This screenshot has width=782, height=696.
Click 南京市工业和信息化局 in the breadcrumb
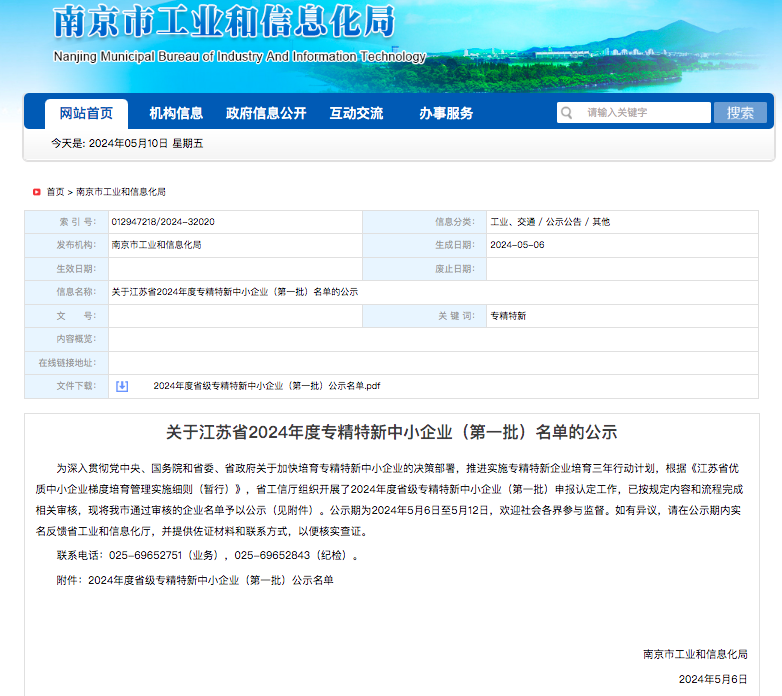[x=121, y=192]
